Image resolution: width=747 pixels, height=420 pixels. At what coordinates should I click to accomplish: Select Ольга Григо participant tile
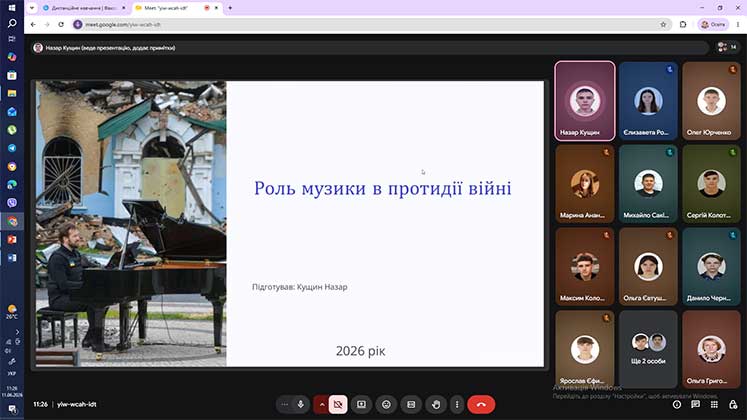pyautogui.click(x=711, y=350)
